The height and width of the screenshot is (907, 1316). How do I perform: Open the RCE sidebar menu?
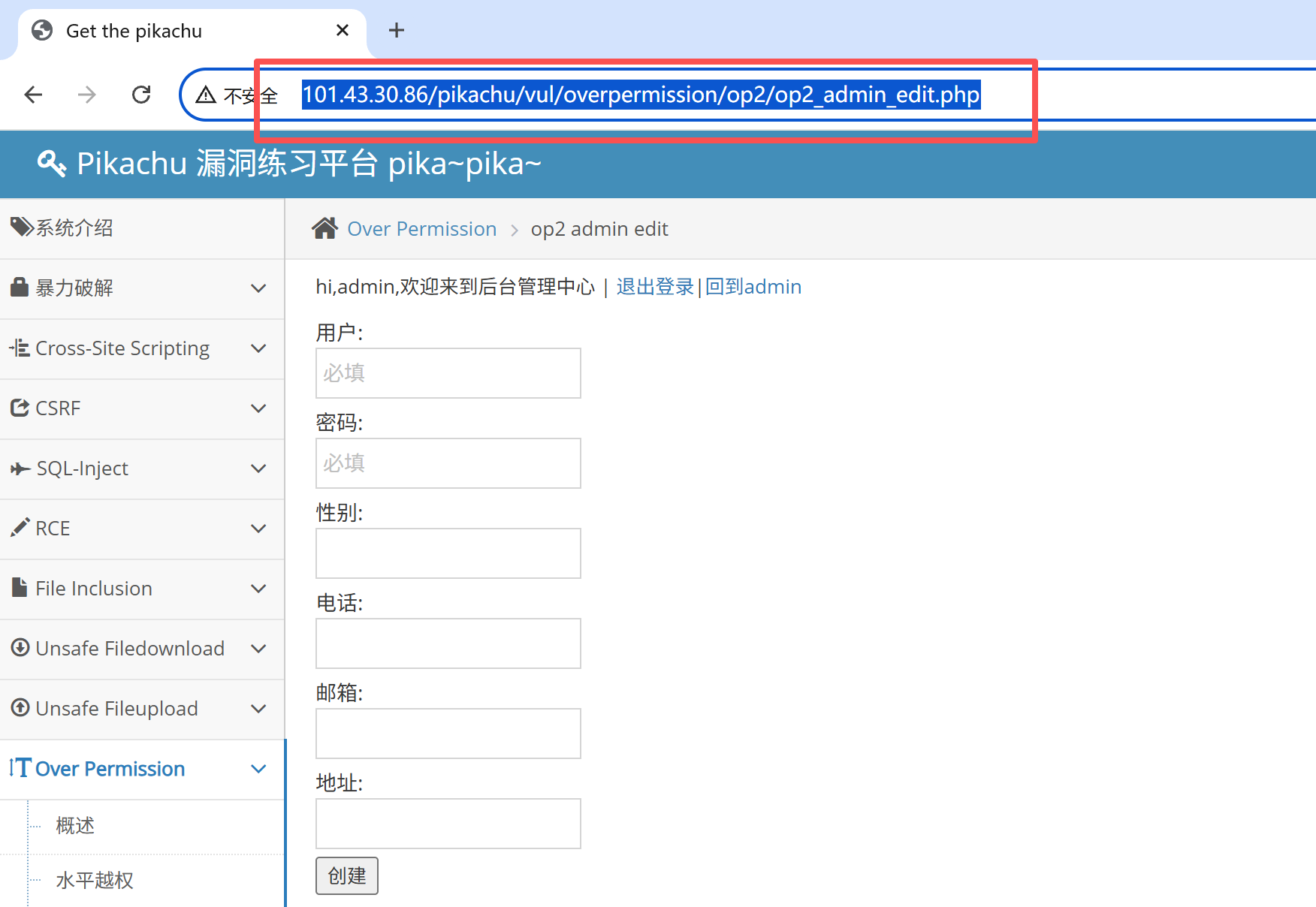pos(142,529)
